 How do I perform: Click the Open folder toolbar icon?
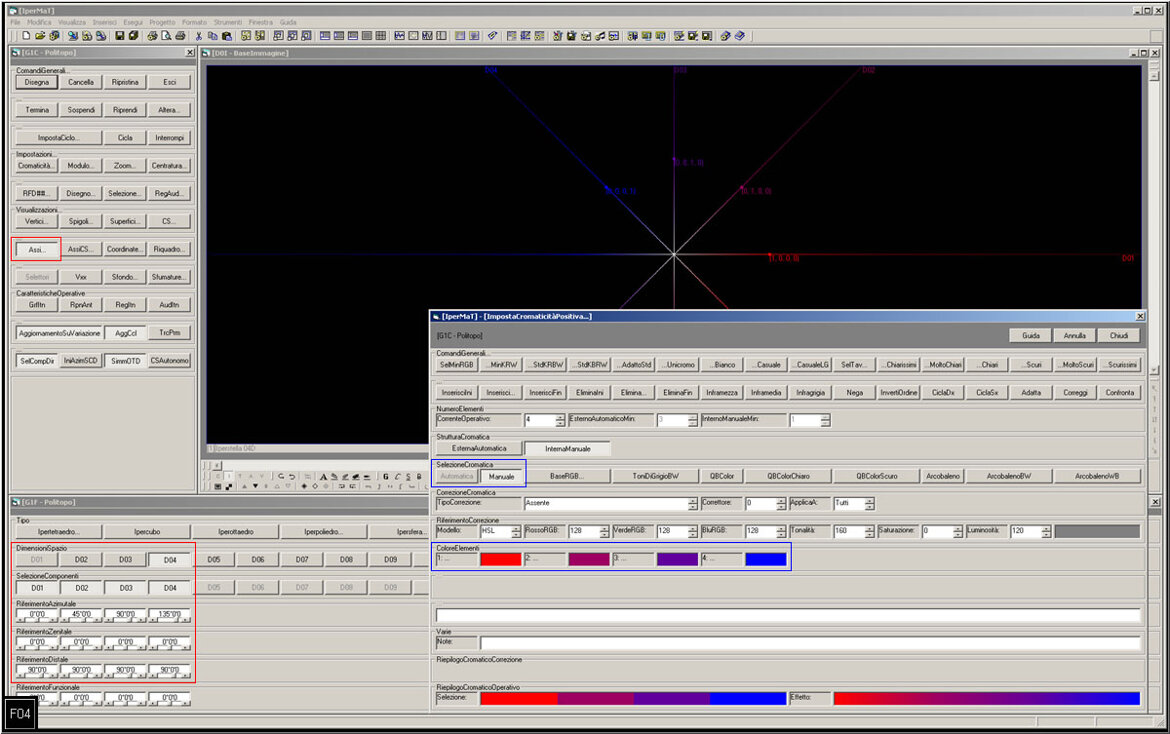click(x=40, y=36)
